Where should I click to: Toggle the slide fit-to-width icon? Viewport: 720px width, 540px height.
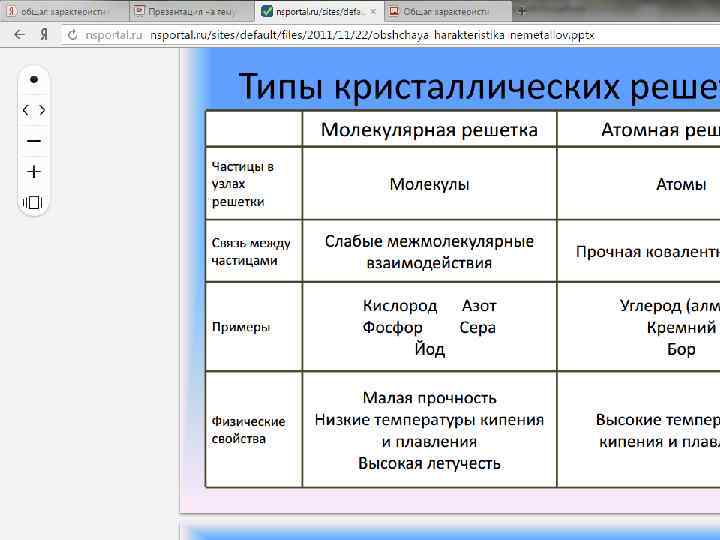coord(33,202)
